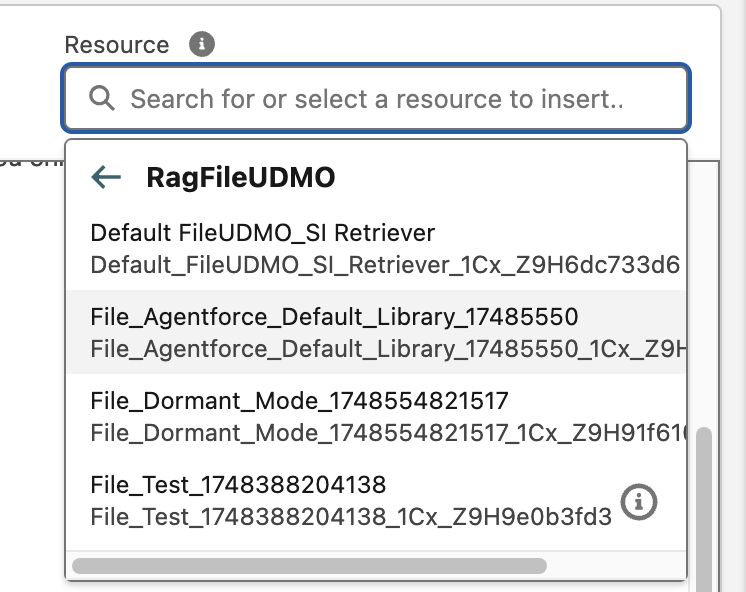This screenshot has width=746, height=592.
Task: Click API name File_Dormant_Mode_1748554821517_1Cx
Action: pos(388,433)
